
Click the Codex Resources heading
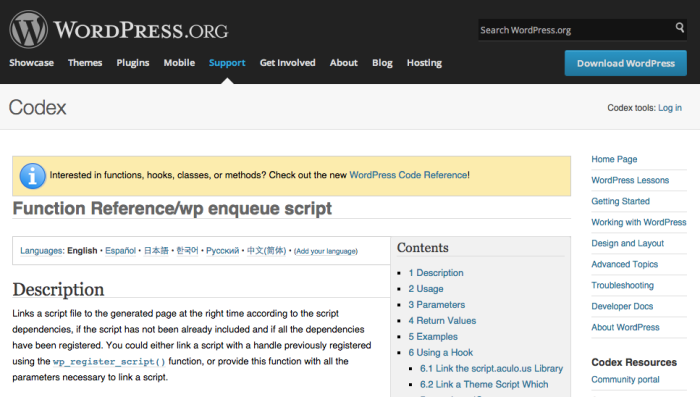click(x=634, y=362)
